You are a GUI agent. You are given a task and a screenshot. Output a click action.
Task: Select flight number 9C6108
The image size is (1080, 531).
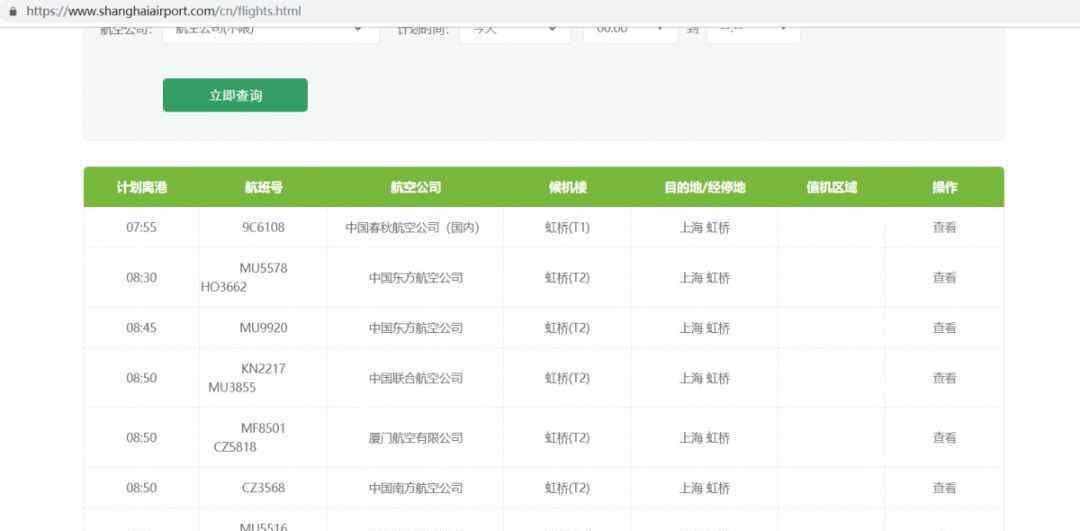[263, 227]
